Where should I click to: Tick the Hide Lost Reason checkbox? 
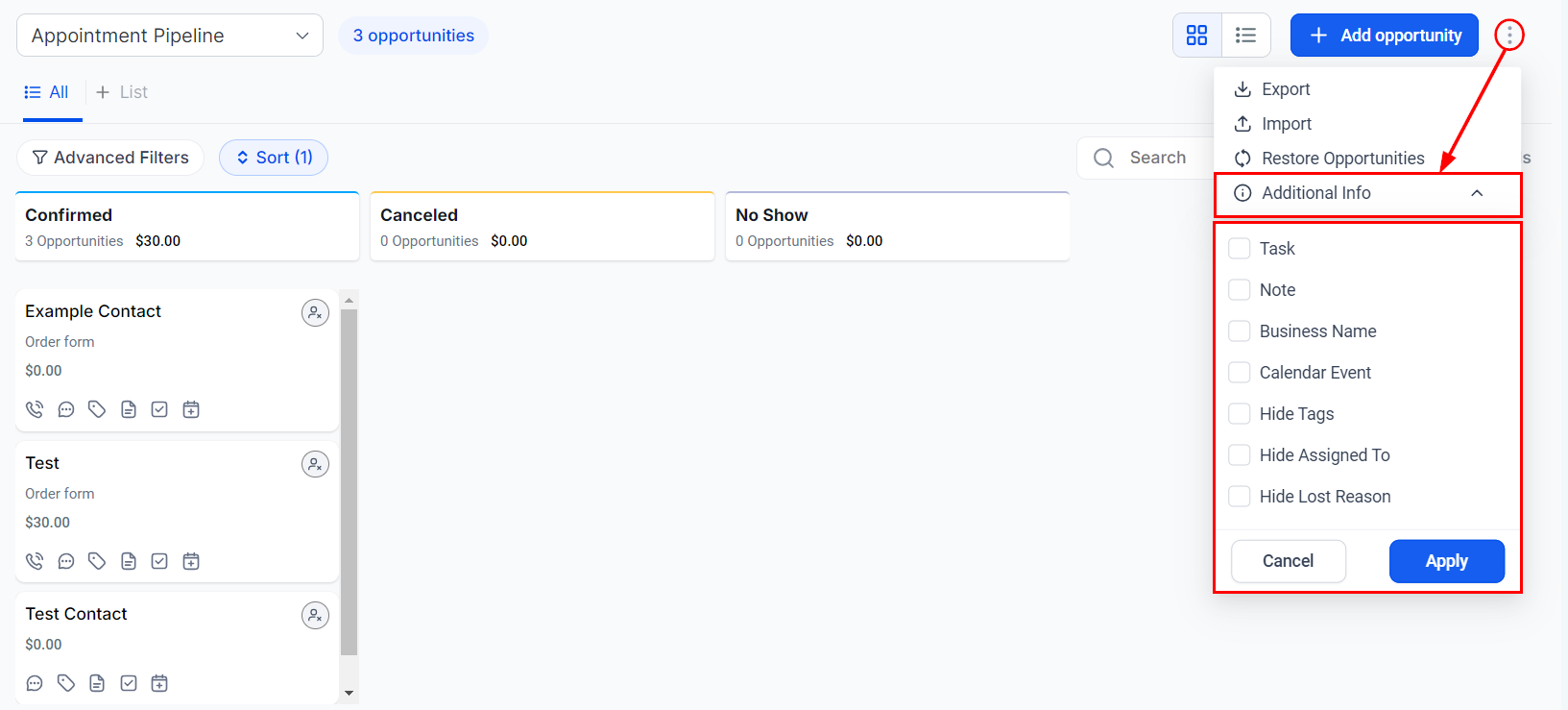(x=1240, y=497)
